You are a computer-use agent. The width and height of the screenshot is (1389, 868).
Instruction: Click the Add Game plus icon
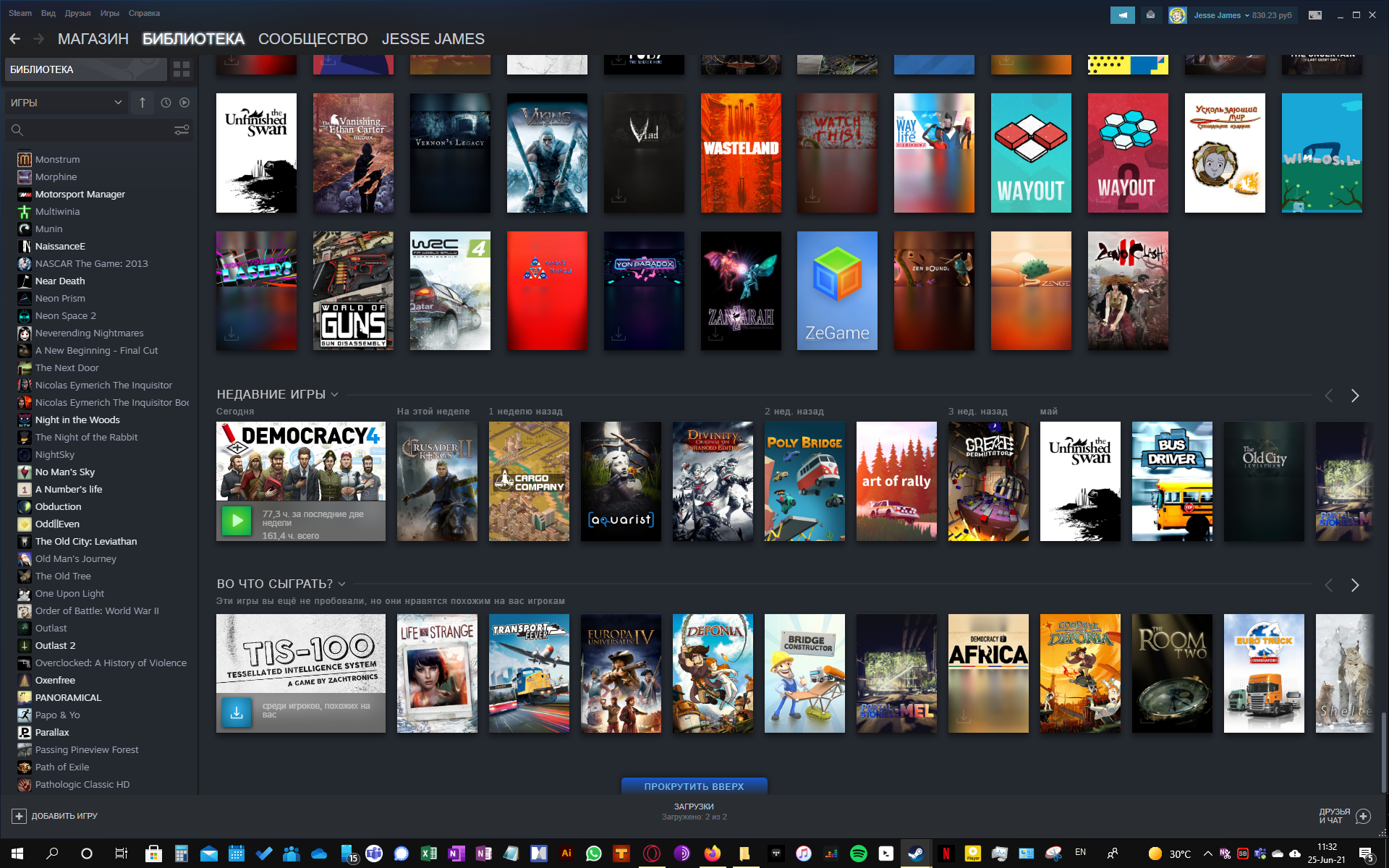coord(19,816)
